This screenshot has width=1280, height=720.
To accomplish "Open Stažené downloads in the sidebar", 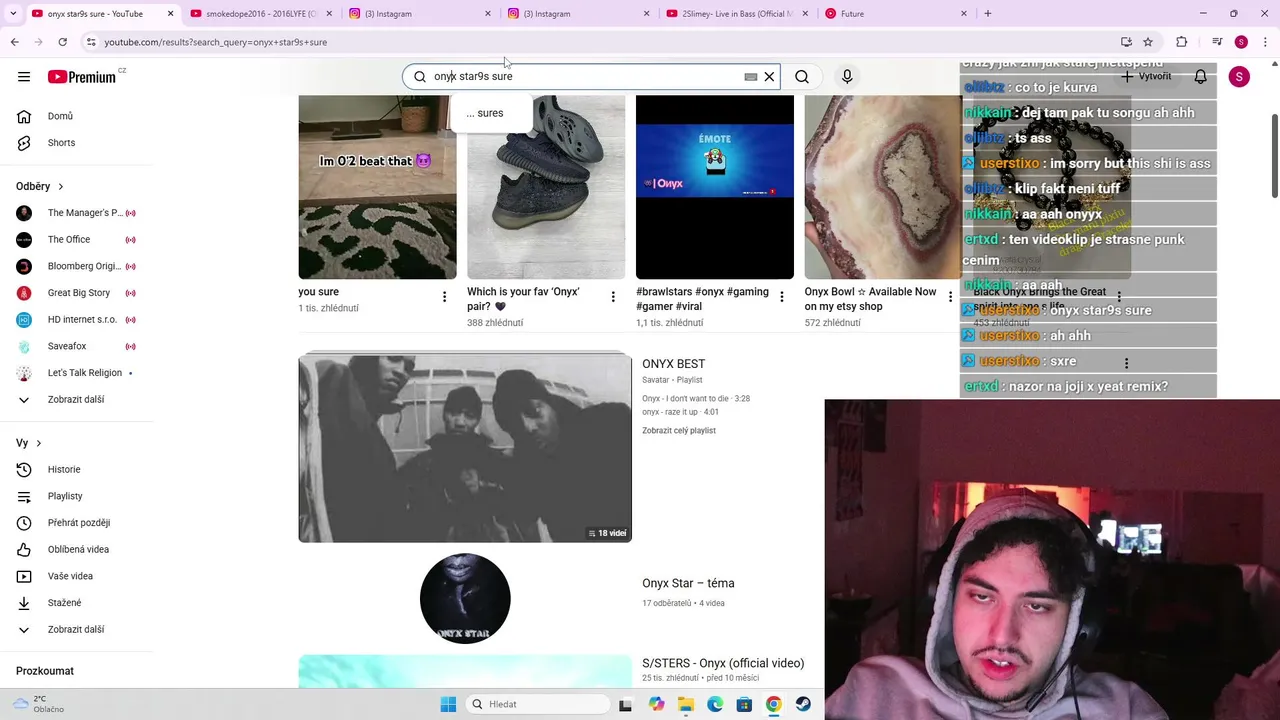I will coord(75,603).
